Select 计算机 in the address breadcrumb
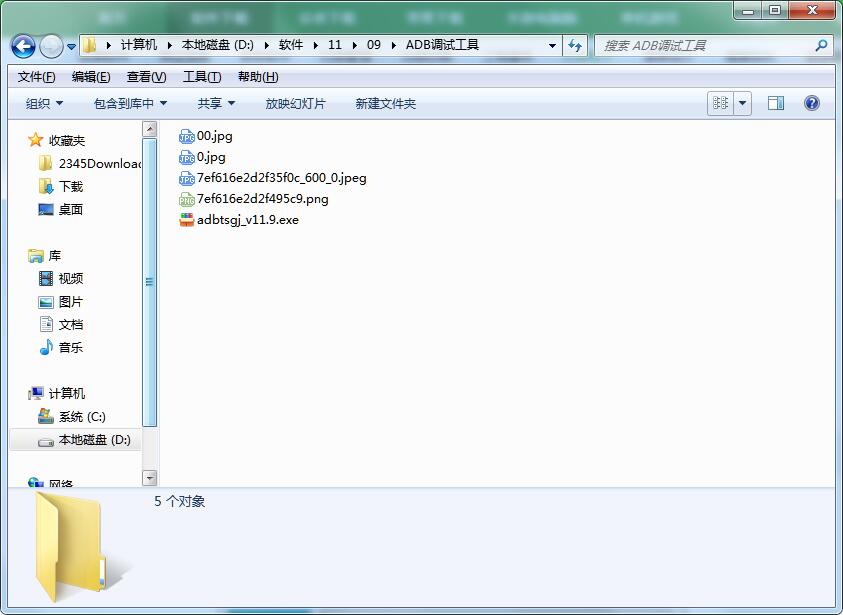 coord(139,45)
